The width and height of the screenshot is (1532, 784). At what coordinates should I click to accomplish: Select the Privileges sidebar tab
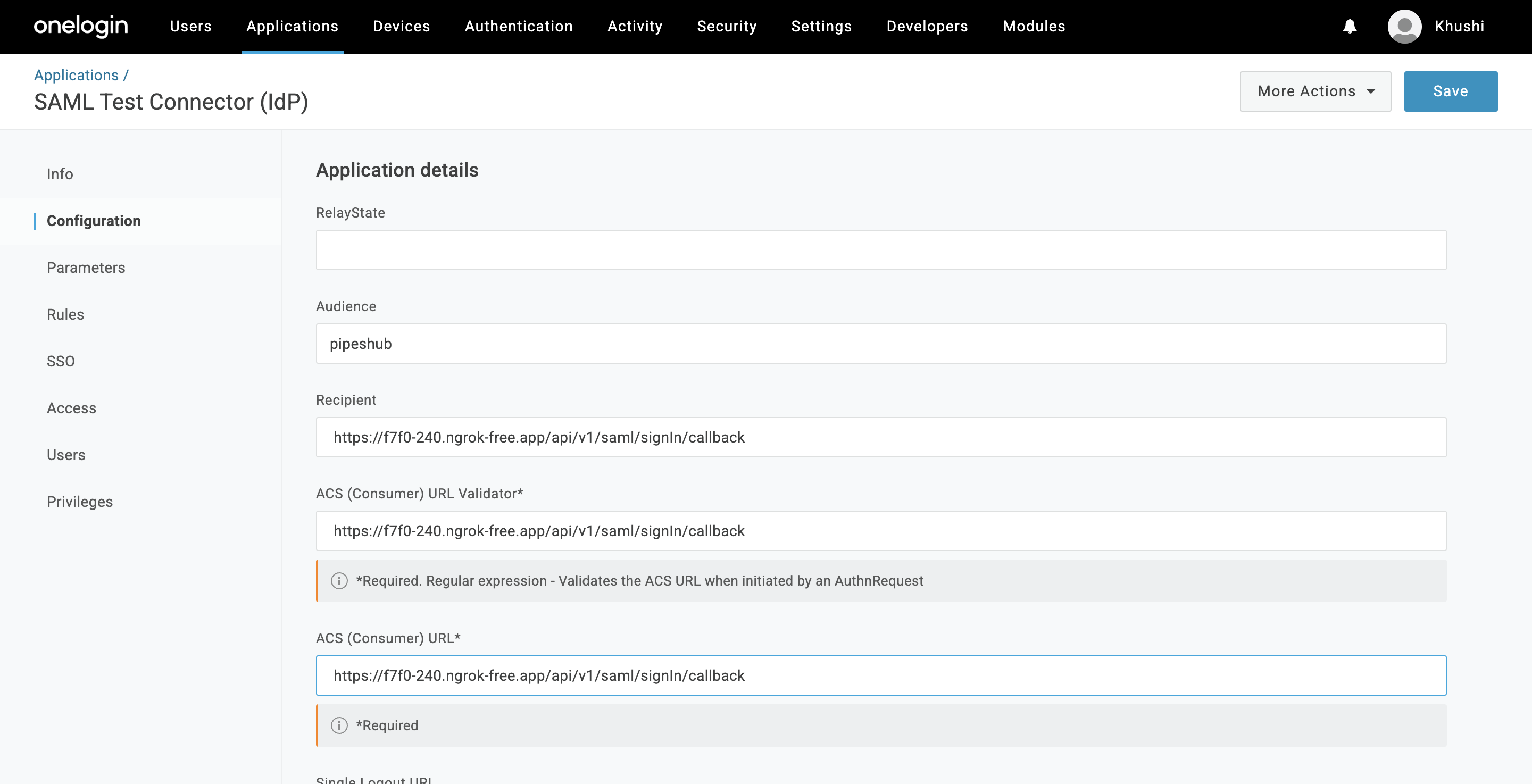click(x=80, y=502)
